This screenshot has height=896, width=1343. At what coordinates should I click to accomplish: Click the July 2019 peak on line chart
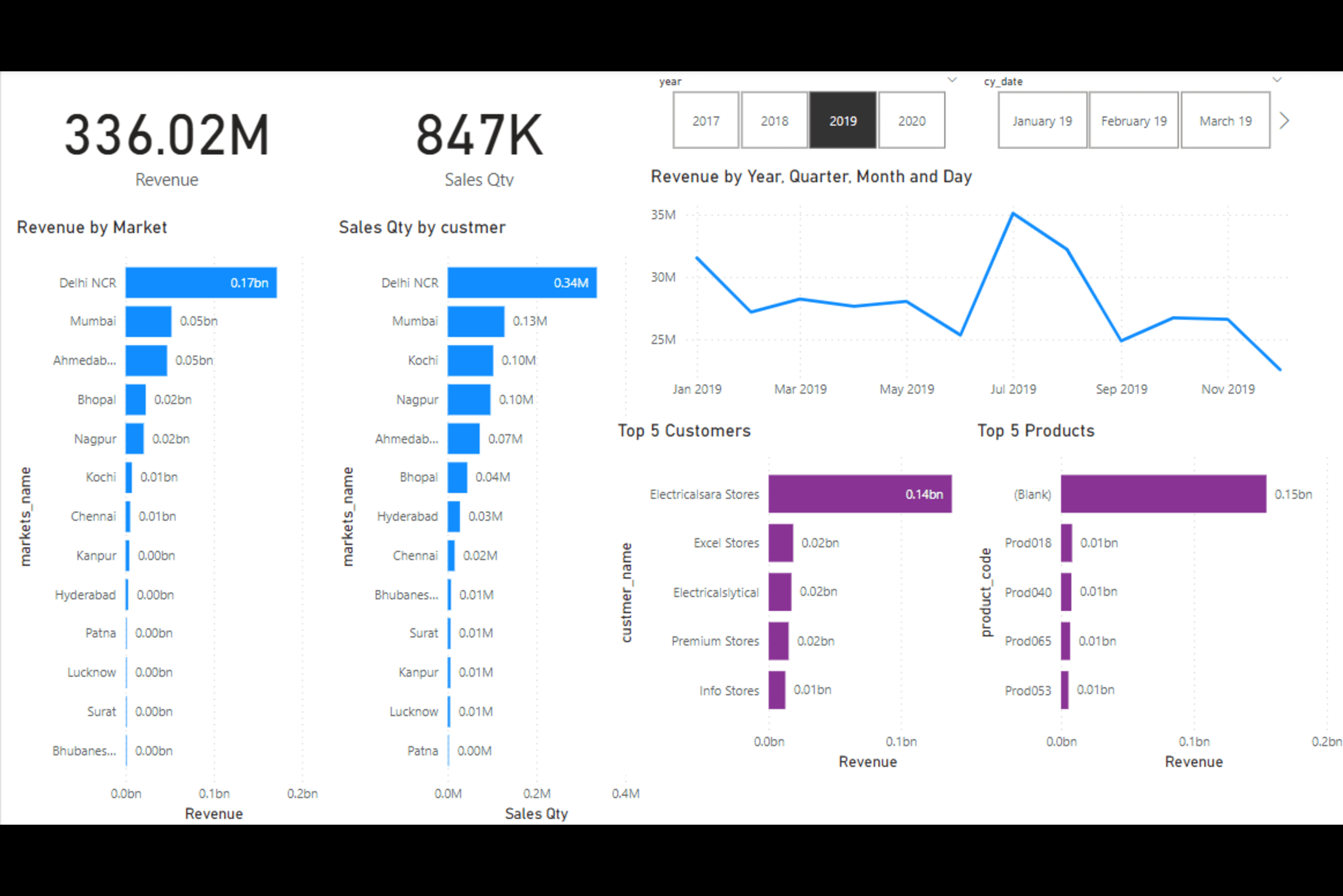(1013, 213)
